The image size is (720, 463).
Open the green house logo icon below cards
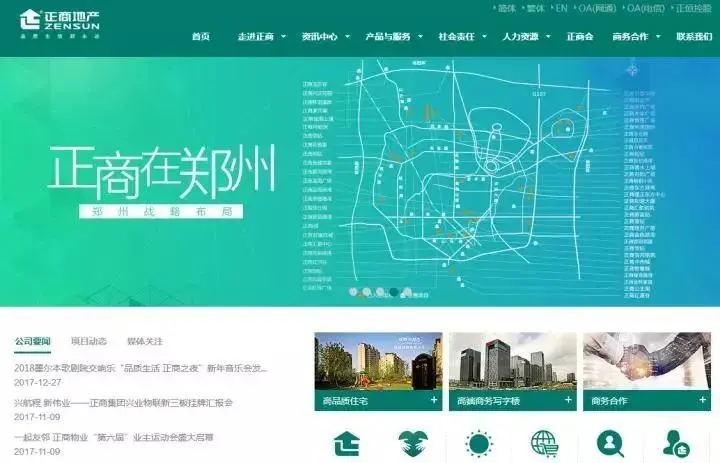click(346, 443)
